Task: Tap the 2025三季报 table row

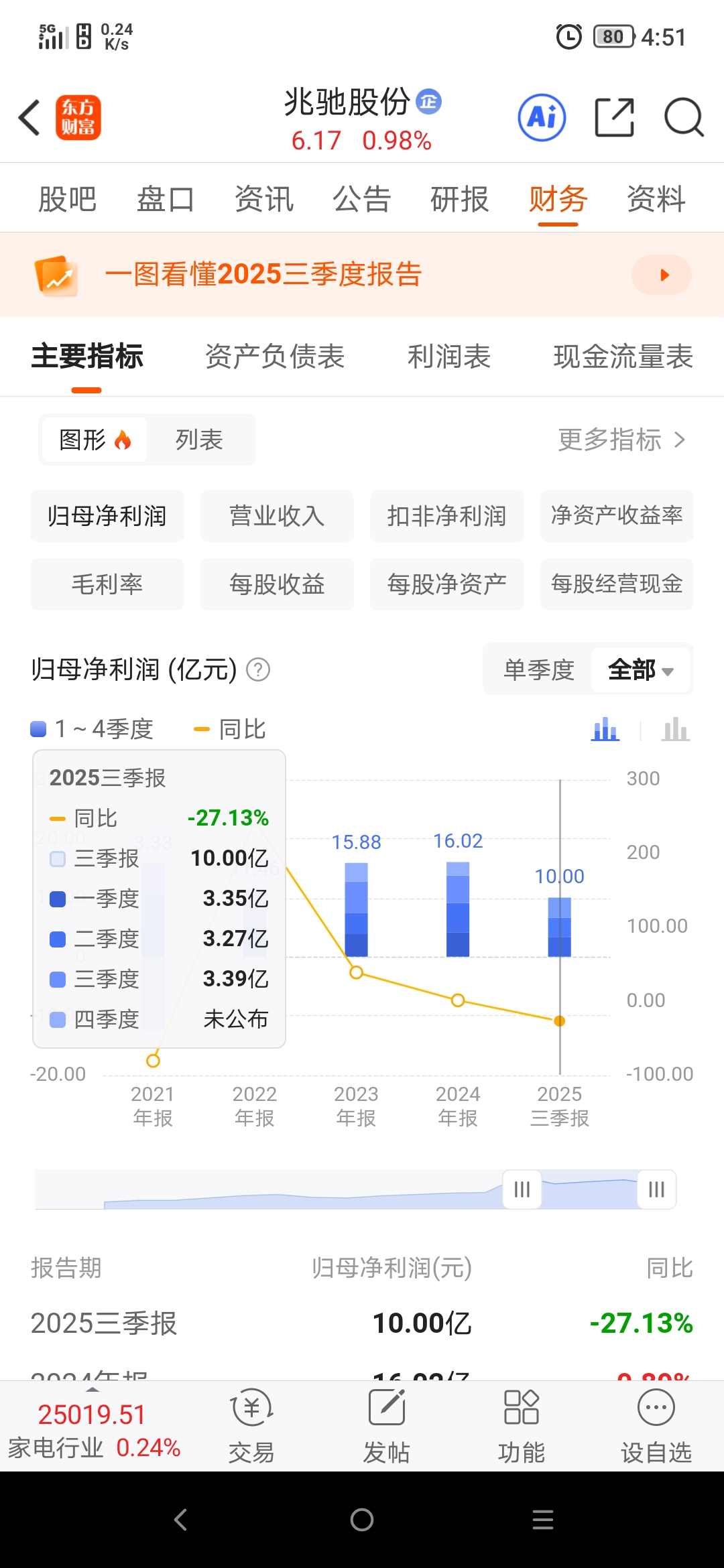Action: [362, 1323]
